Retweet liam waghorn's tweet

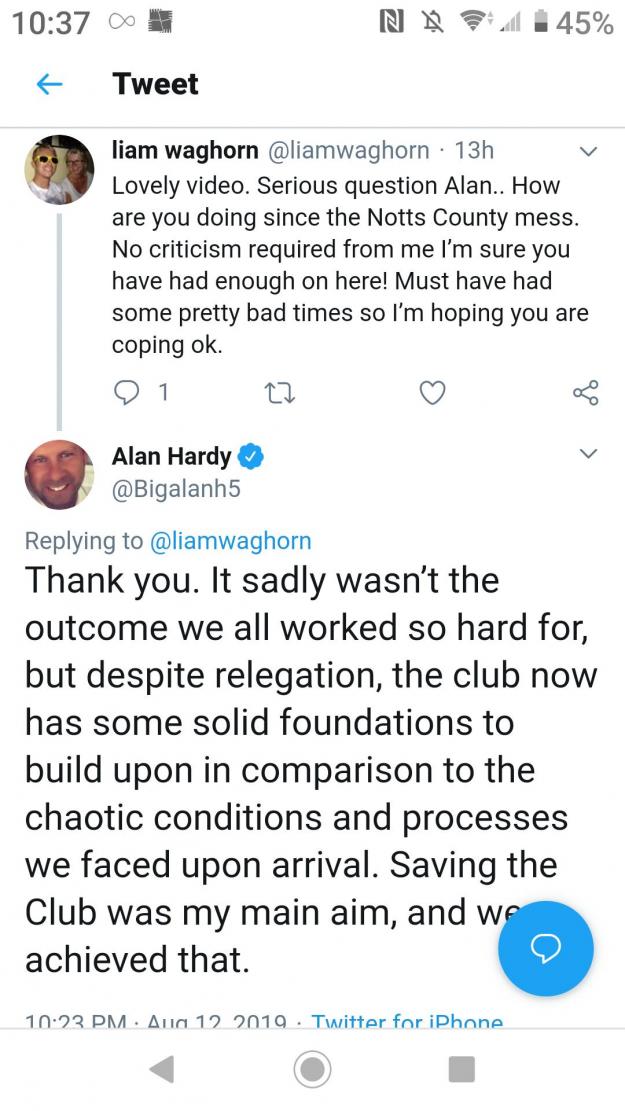pyautogui.click(x=279, y=392)
